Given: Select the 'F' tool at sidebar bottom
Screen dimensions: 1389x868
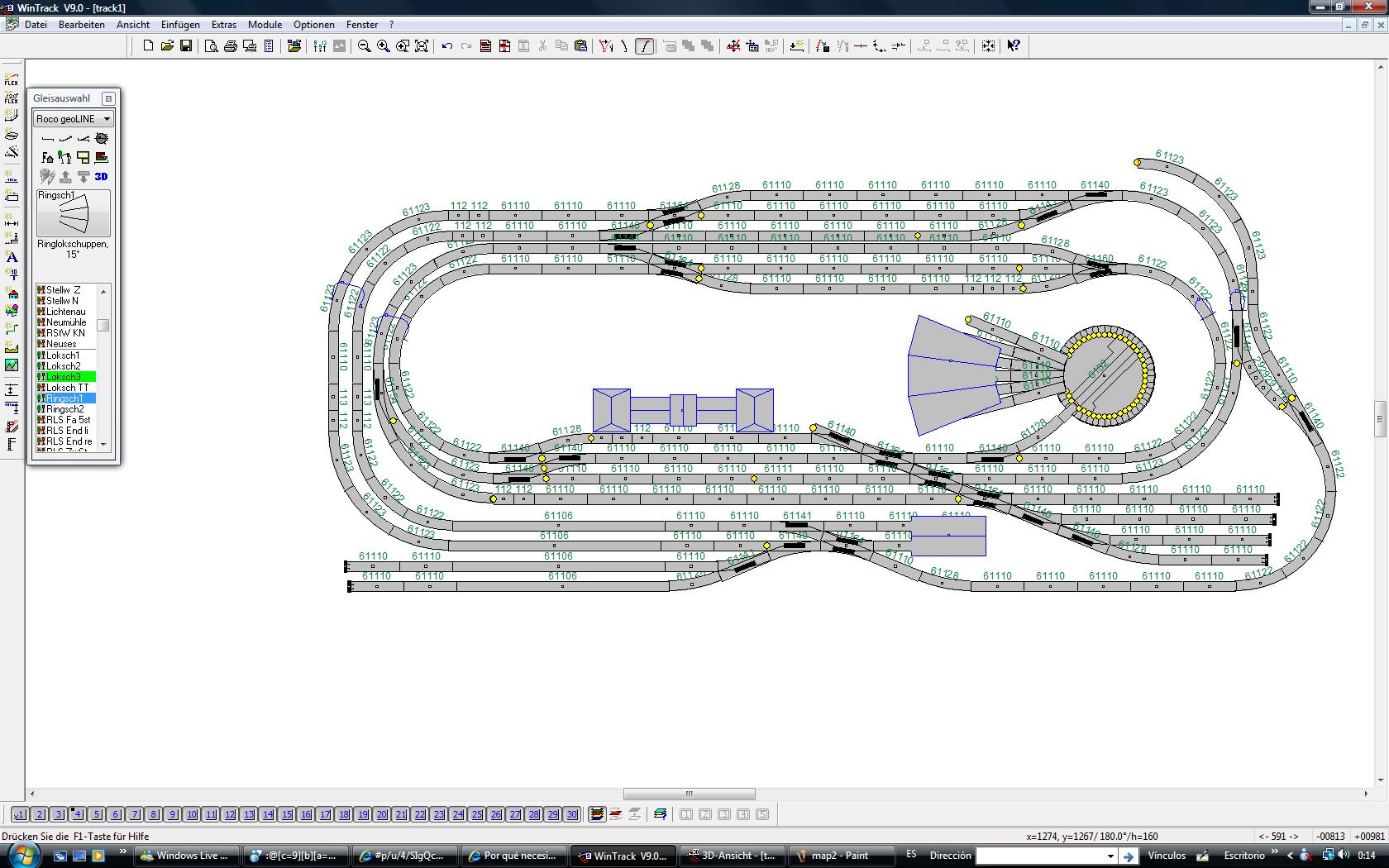Looking at the screenshot, I should coord(12,445).
